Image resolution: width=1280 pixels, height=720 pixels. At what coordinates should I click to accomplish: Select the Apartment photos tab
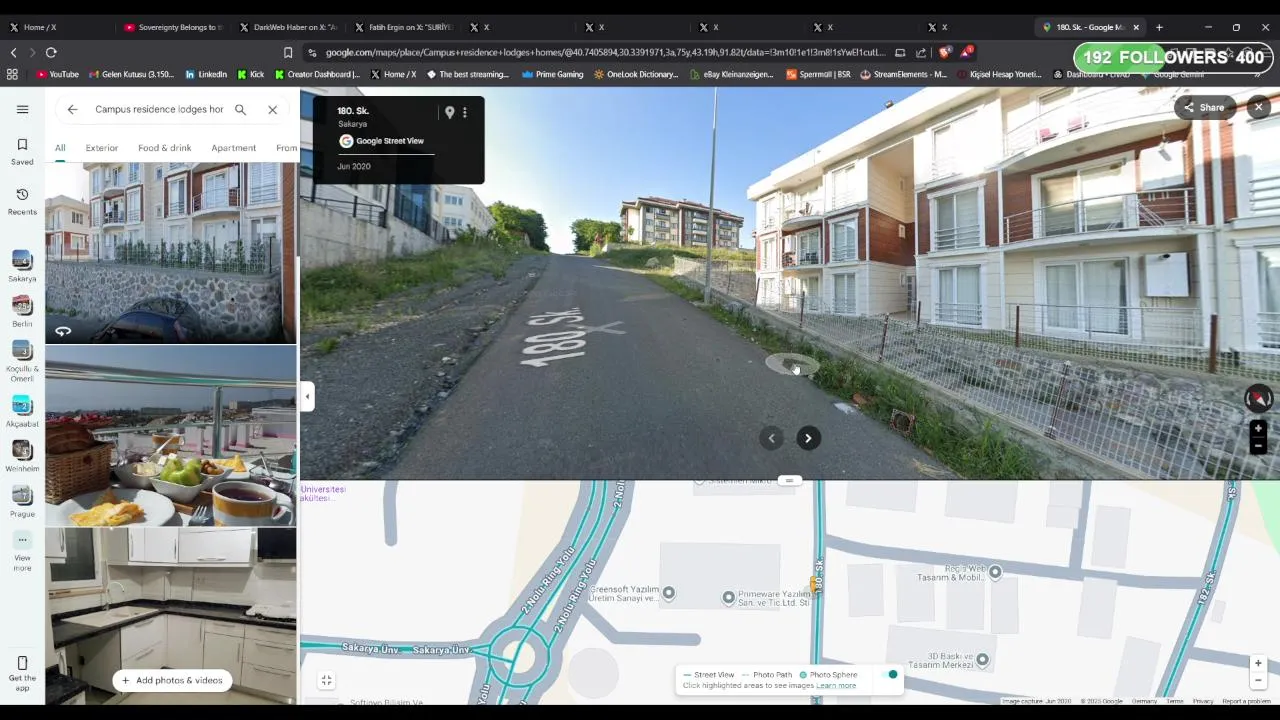pyautogui.click(x=233, y=148)
